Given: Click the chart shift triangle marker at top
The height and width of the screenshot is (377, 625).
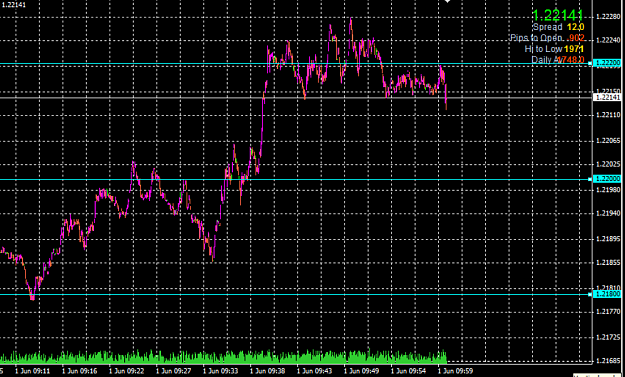Looking at the screenshot, I should pos(447,1).
